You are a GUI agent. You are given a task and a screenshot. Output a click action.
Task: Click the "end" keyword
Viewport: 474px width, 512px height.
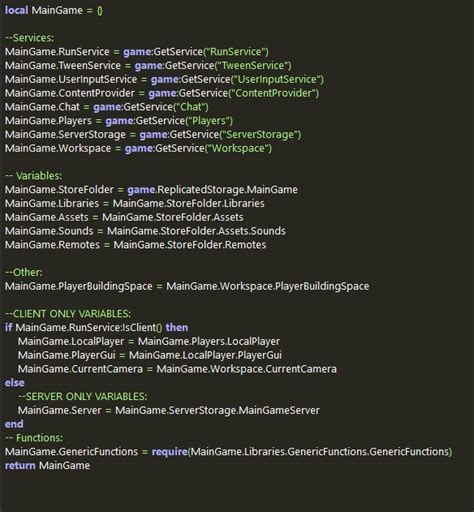pos(14,424)
